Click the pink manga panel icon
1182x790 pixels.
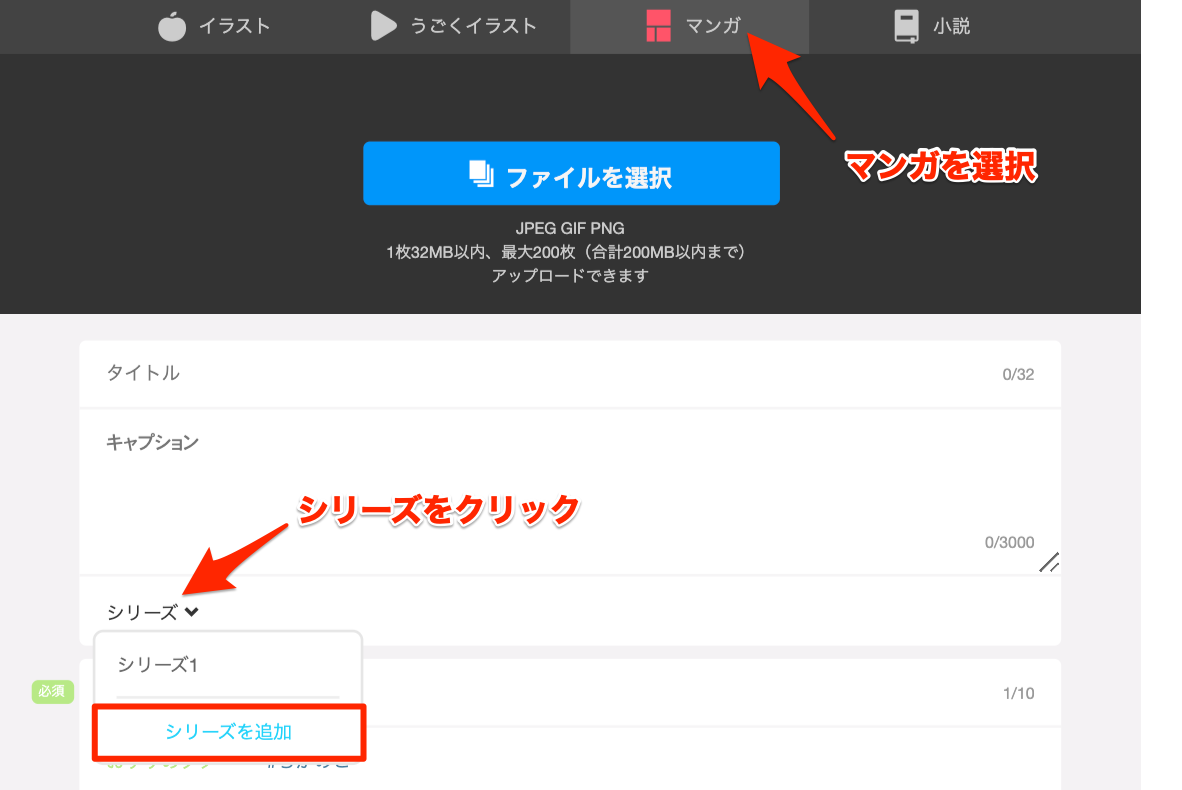coord(658,26)
